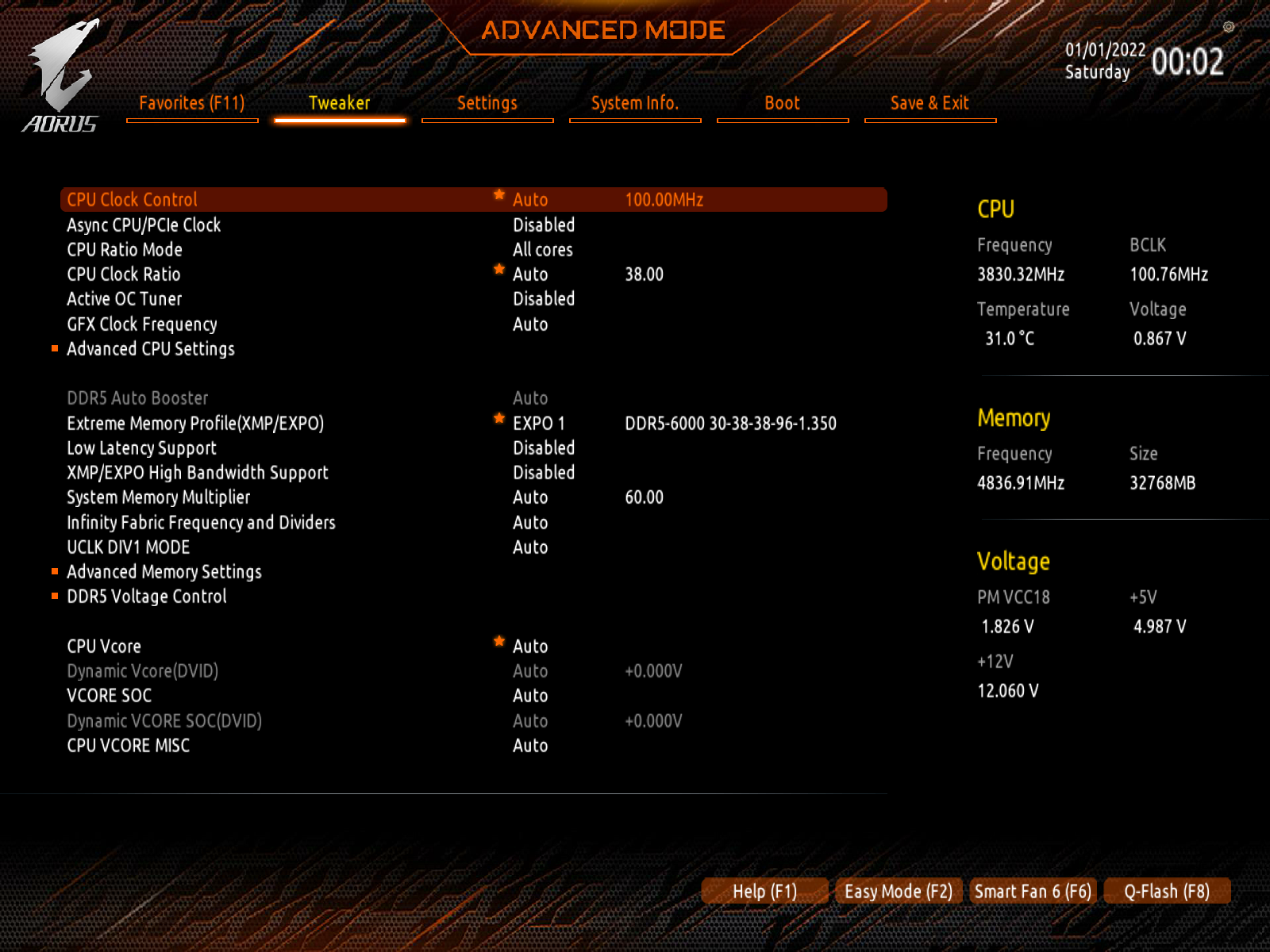Click the 00:02 clock display

click(x=1188, y=62)
